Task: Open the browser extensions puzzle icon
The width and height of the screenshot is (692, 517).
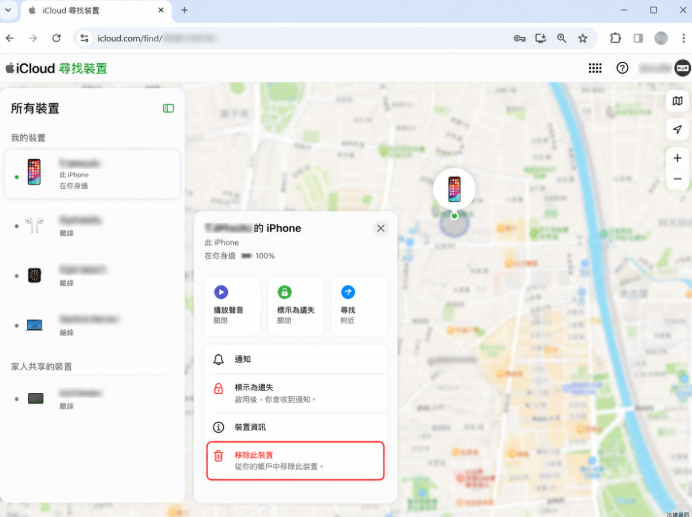Action: pyautogui.click(x=615, y=38)
